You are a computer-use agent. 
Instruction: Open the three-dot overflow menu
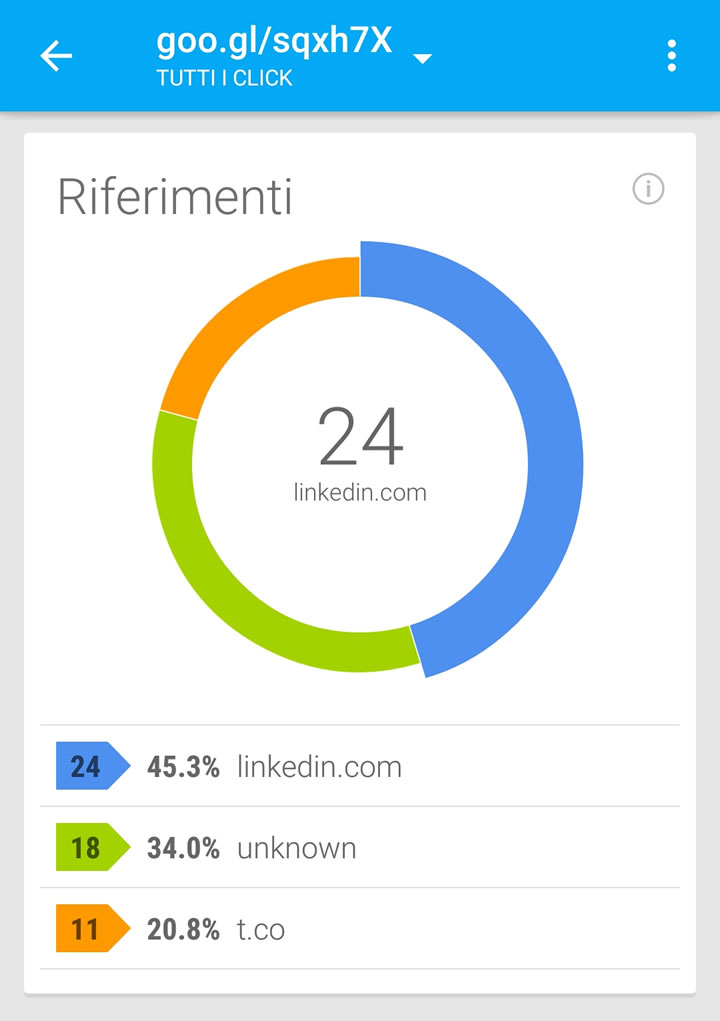coord(672,56)
